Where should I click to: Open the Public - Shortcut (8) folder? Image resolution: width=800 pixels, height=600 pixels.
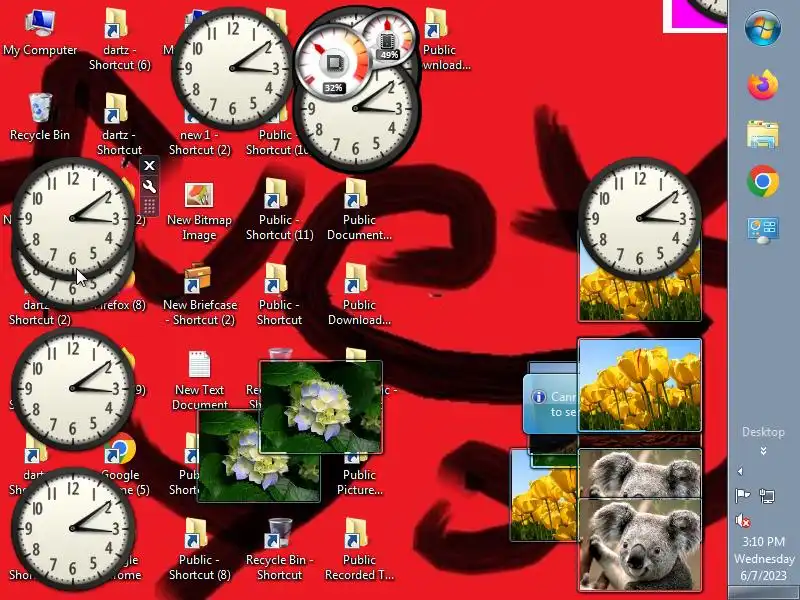coord(199,549)
